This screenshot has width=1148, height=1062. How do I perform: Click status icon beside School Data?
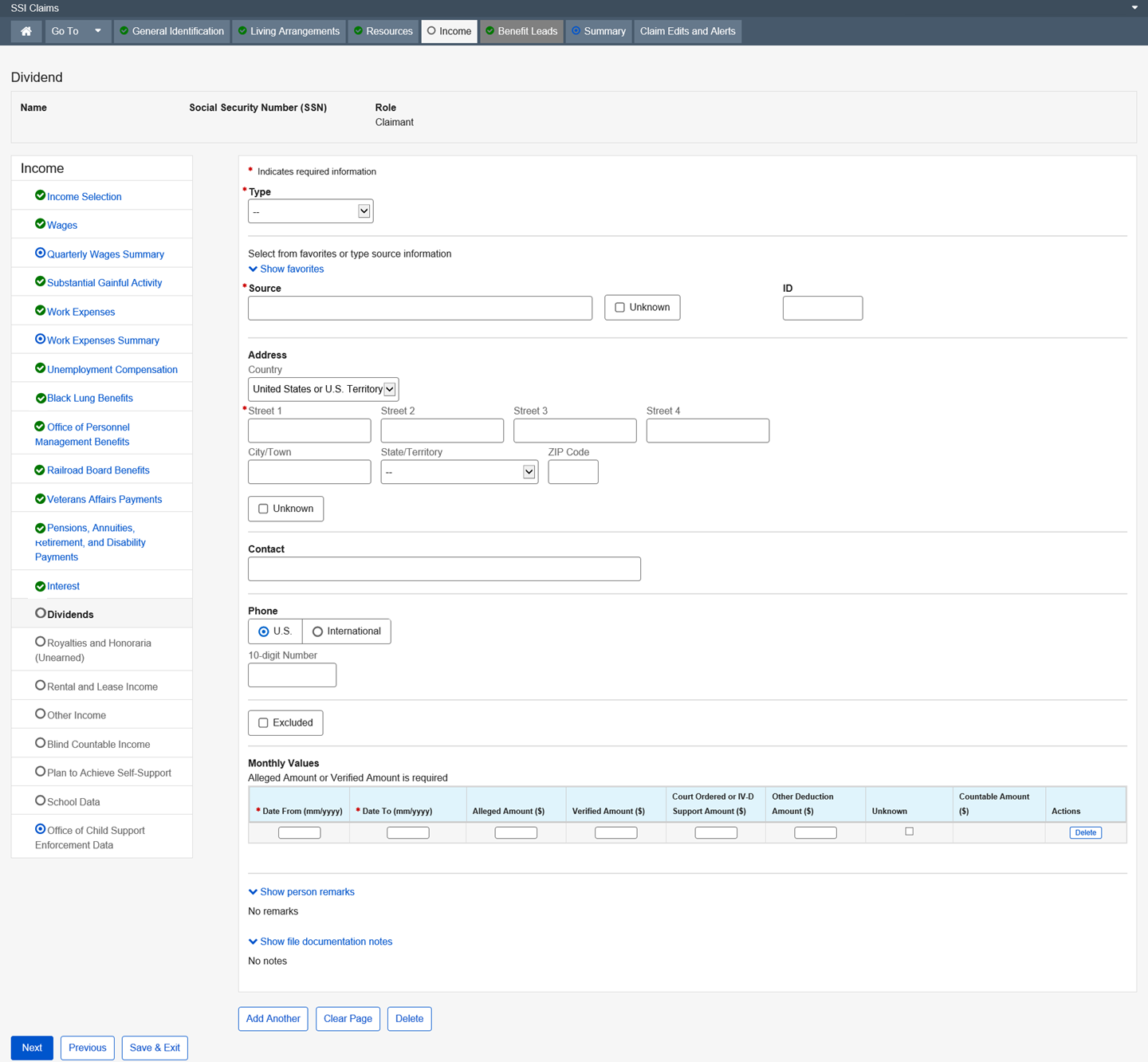click(x=40, y=800)
